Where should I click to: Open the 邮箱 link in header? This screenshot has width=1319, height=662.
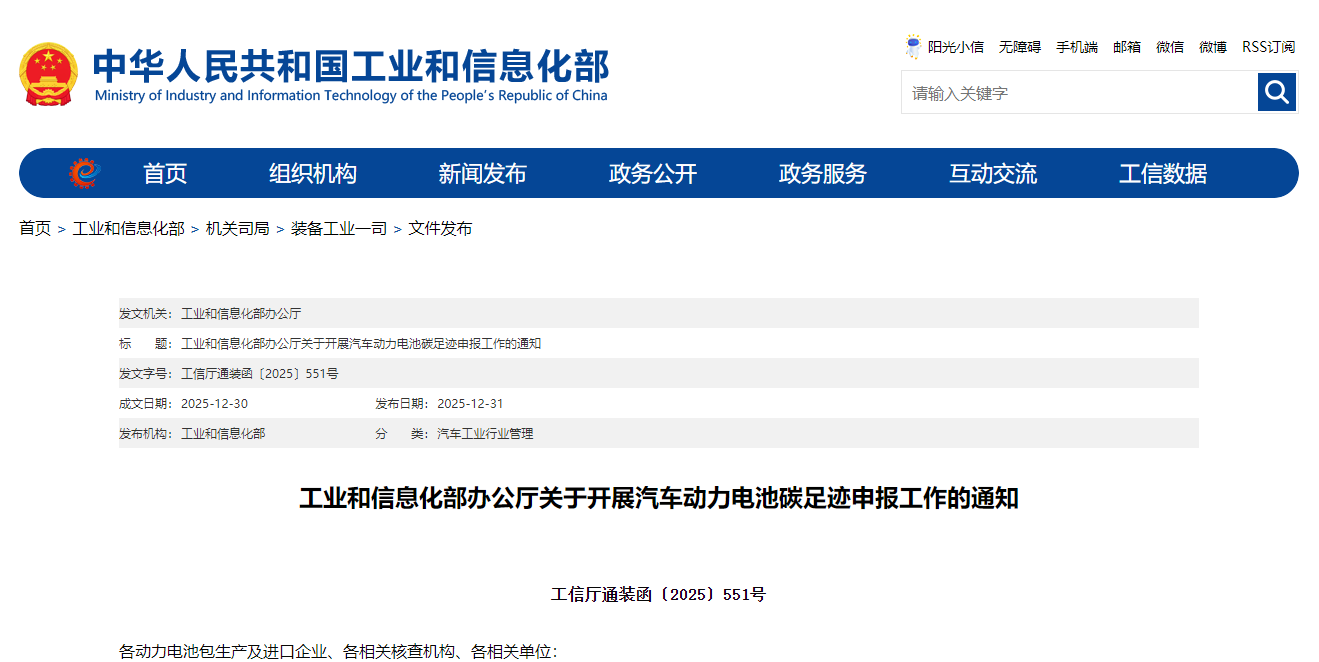(1126, 47)
